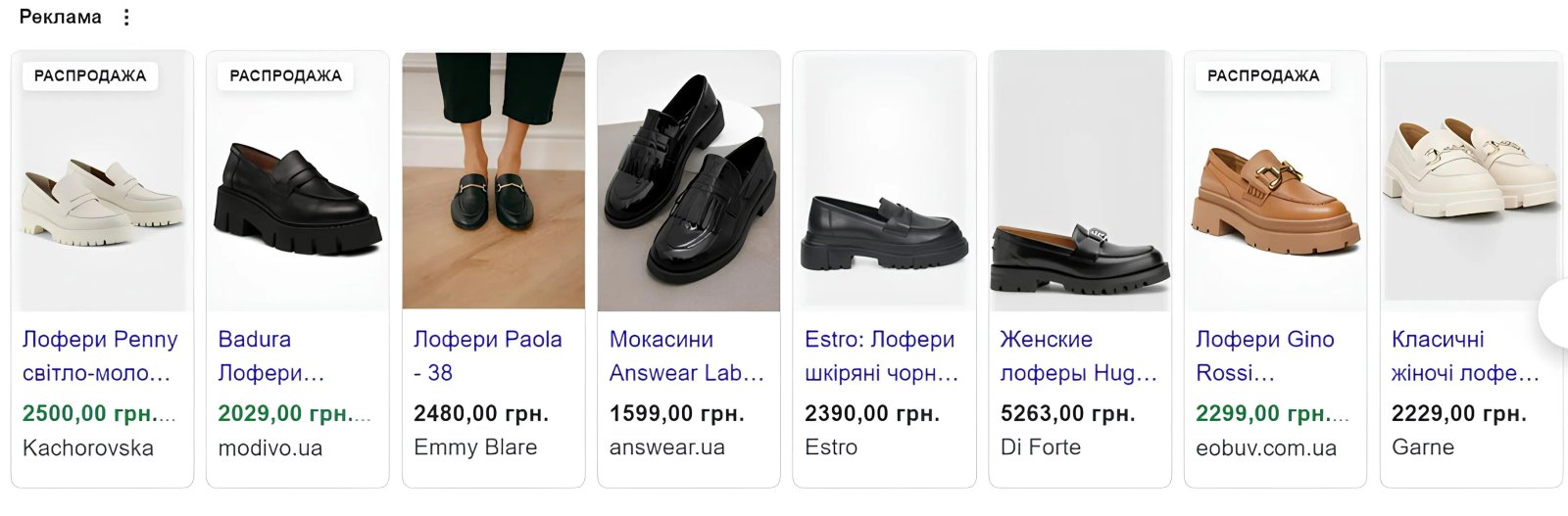Click the "Лофери Gino Rossi…" title link

pos(1264,355)
